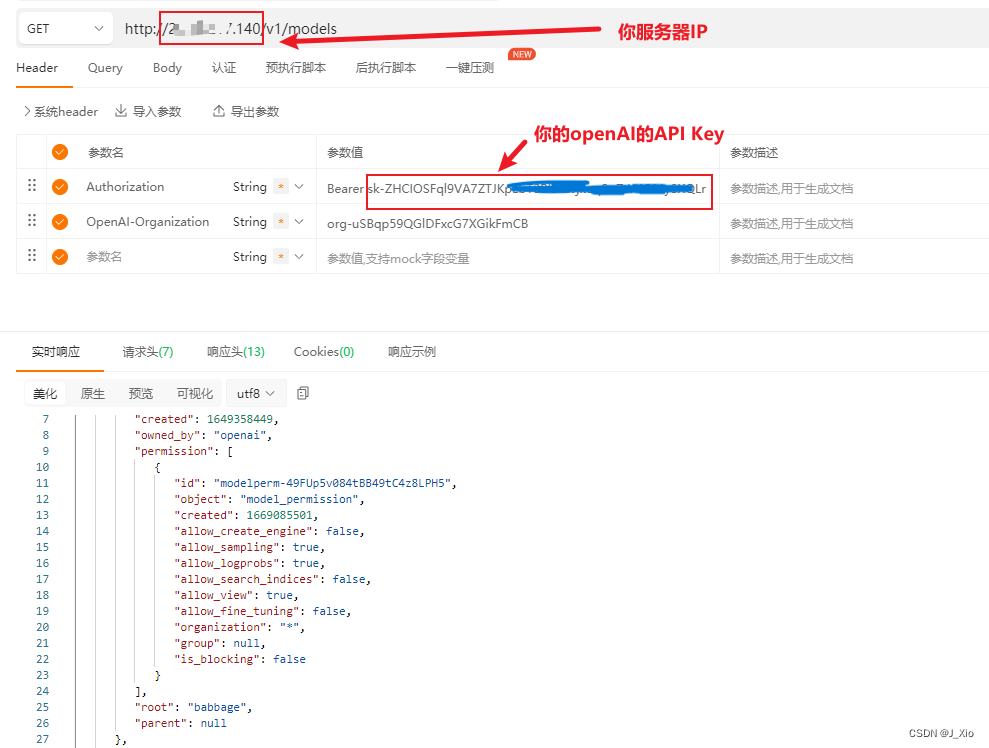Image resolution: width=989 pixels, height=748 pixels.
Task: Grab the empty parameter row drag handle
Action: (x=32, y=255)
